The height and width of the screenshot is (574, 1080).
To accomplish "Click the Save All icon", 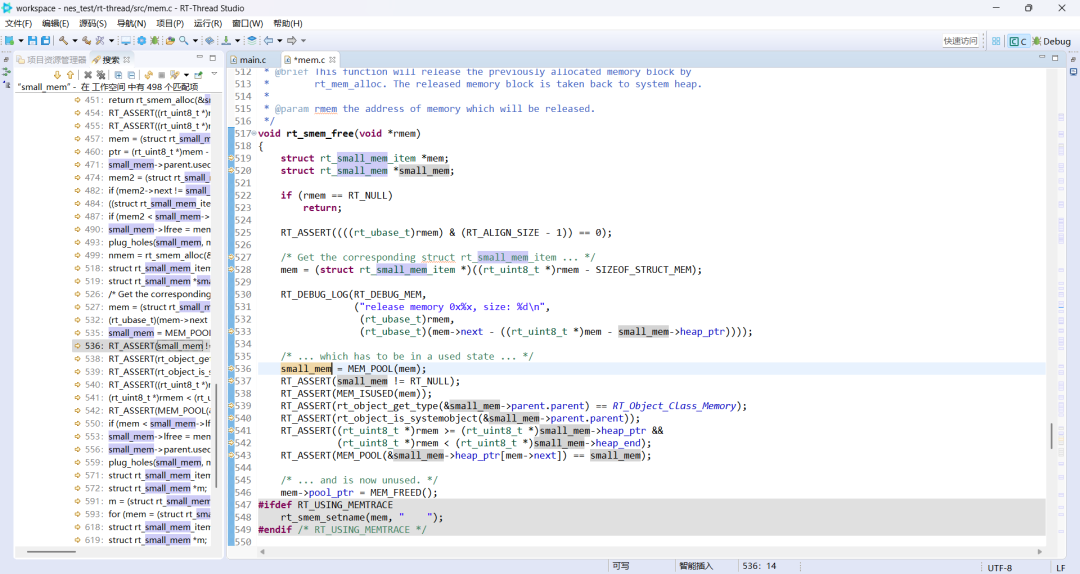I will tap(45, 41).
